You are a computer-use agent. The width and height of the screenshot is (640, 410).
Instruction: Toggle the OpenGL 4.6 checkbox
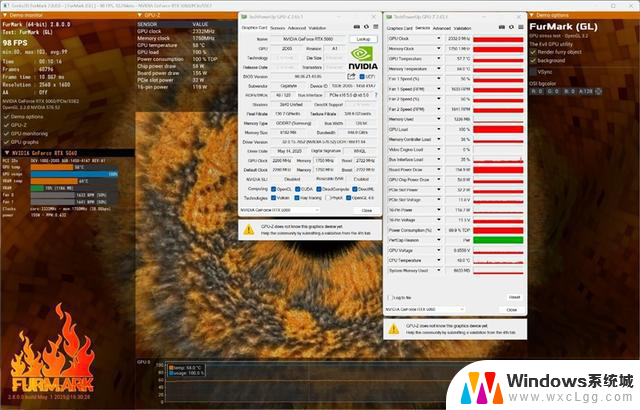348,198
